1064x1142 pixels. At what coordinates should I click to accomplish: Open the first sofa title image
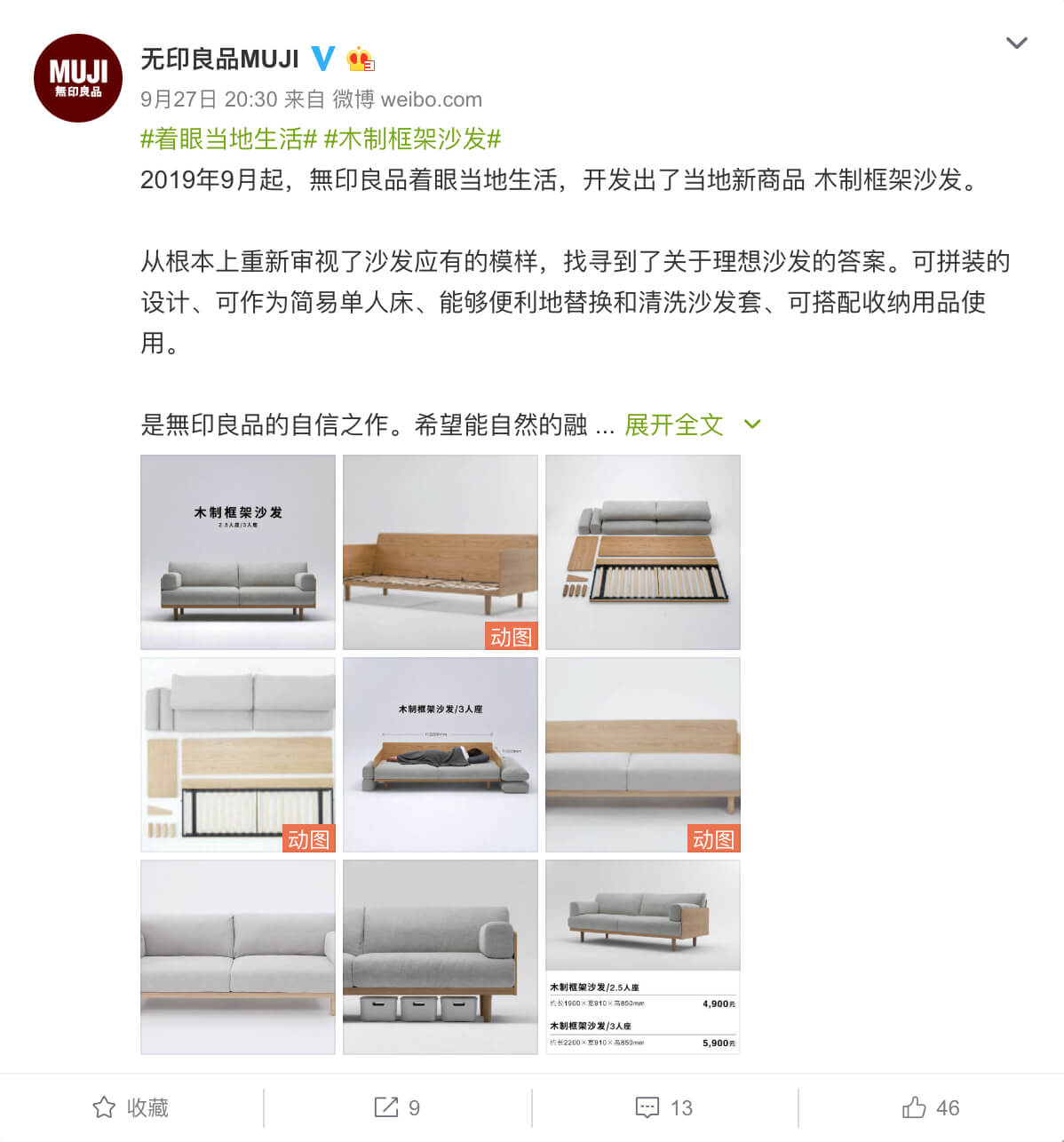(238, 552)
